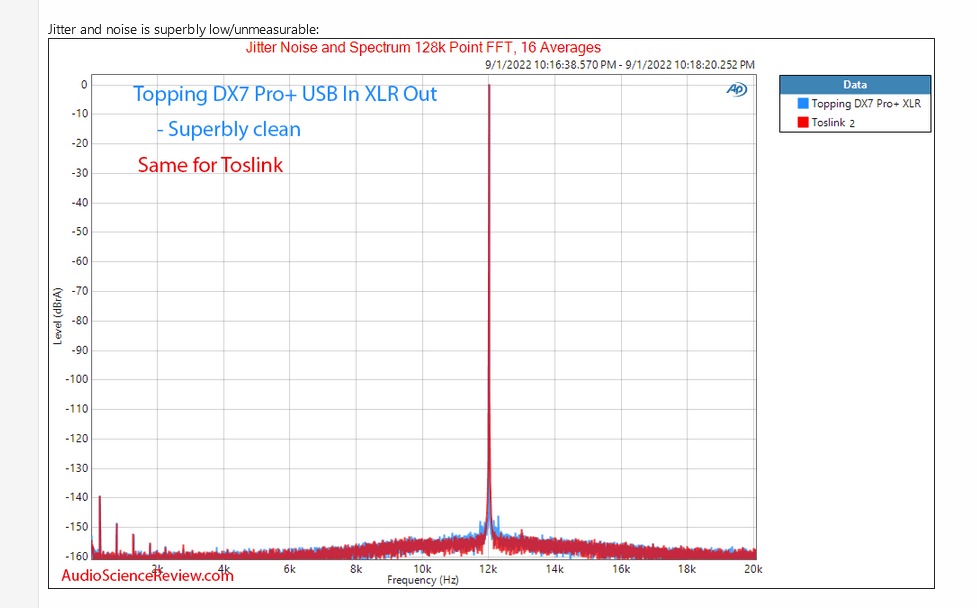Click the AP logo icon in graph corner

[736, 90]
